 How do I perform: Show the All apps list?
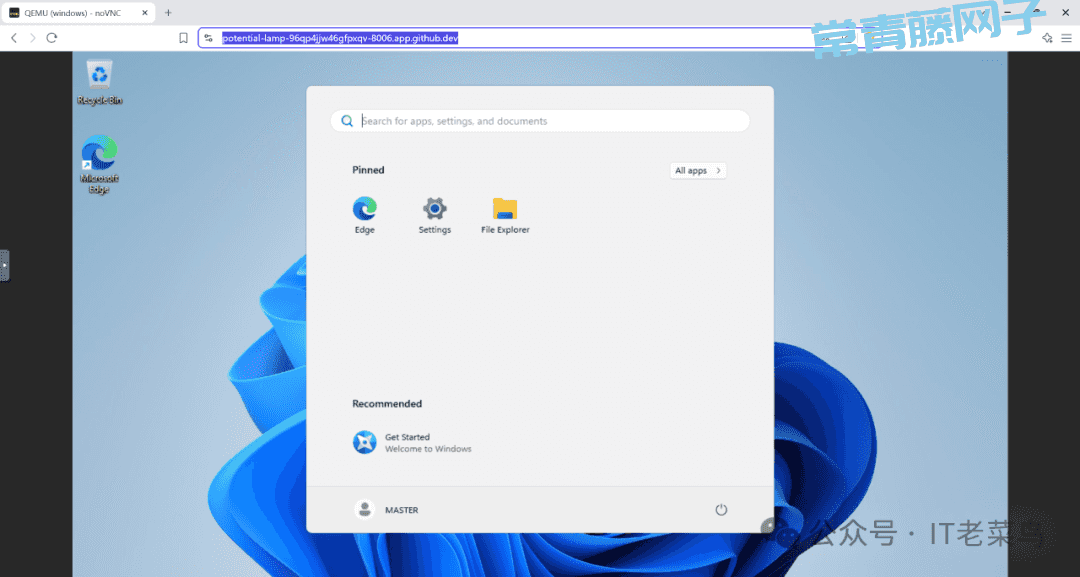click(698, 171)
